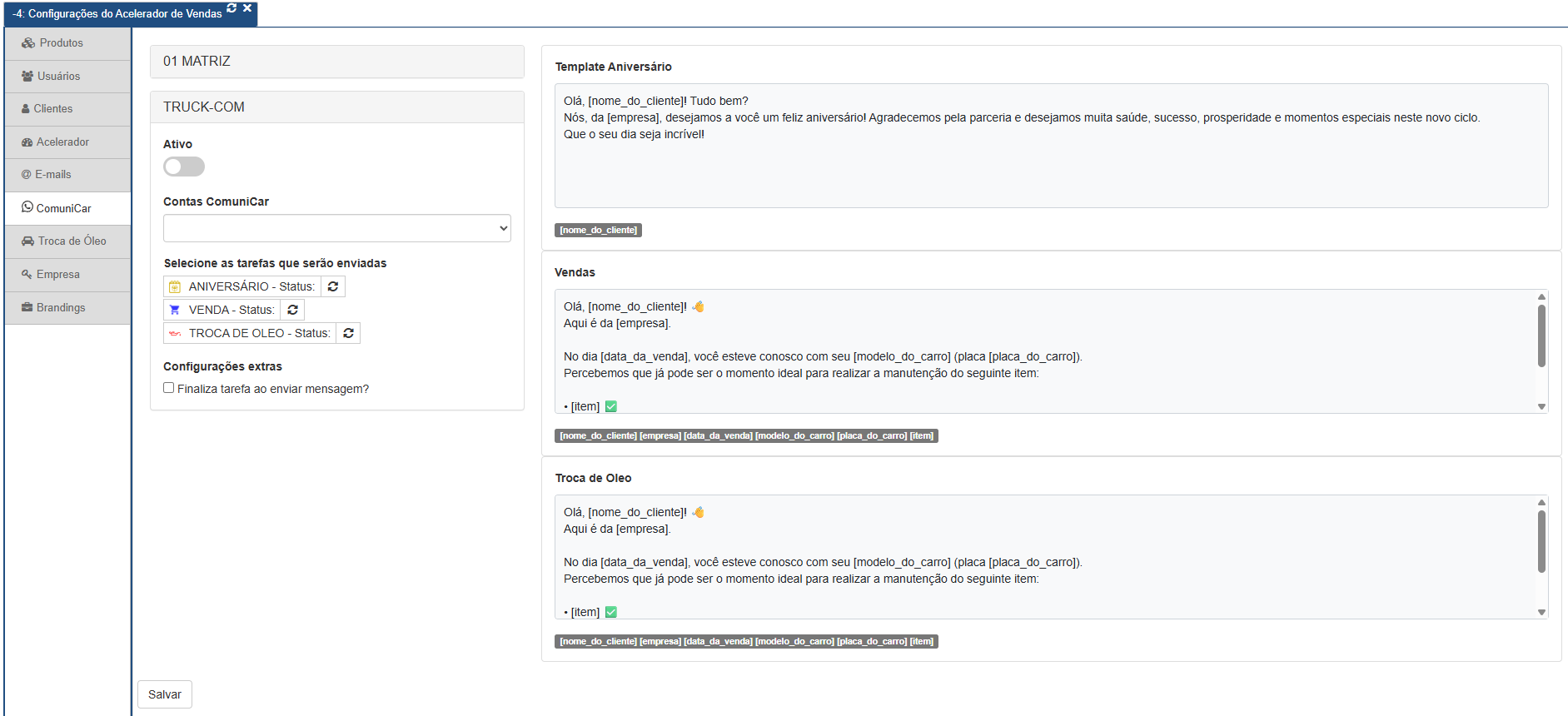
Task: Check Finaliza tarefa ao enviar mensagem
Action: [169, 388]
